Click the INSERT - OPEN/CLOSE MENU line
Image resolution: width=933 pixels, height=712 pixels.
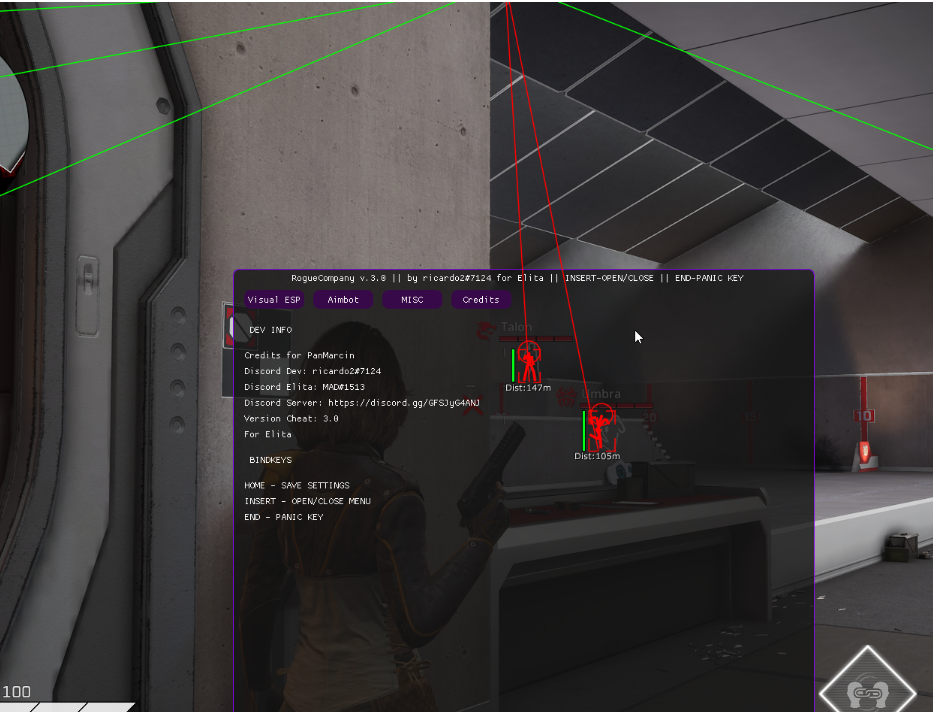pyautogui.click(x=307, y=501)
